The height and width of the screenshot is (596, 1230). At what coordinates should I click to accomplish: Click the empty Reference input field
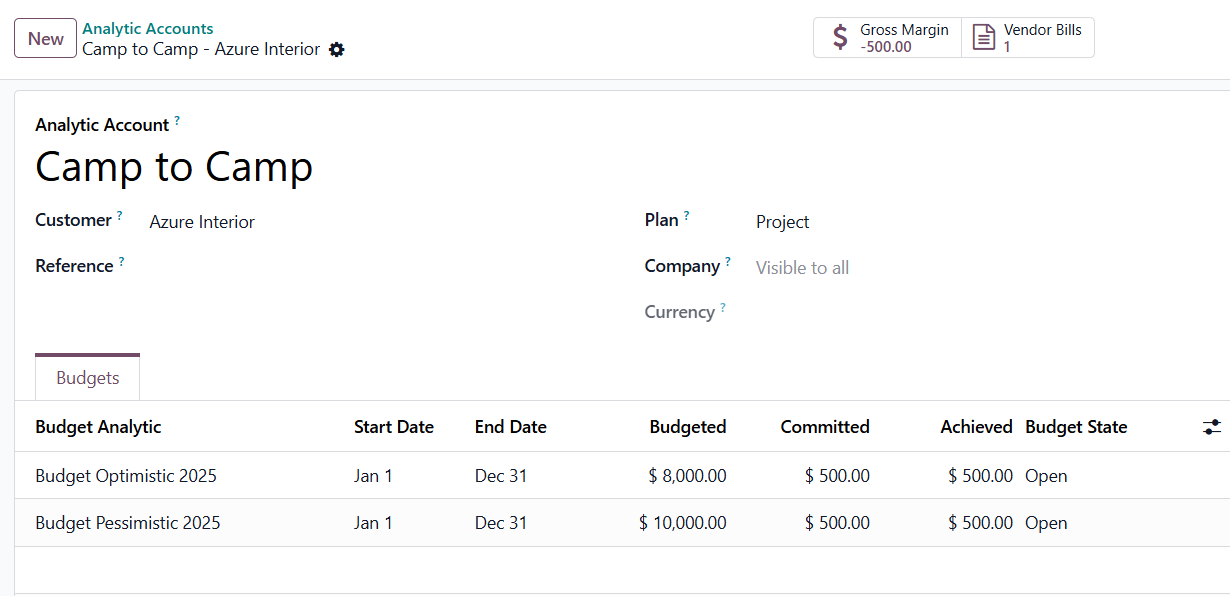(x=300, y=267)
